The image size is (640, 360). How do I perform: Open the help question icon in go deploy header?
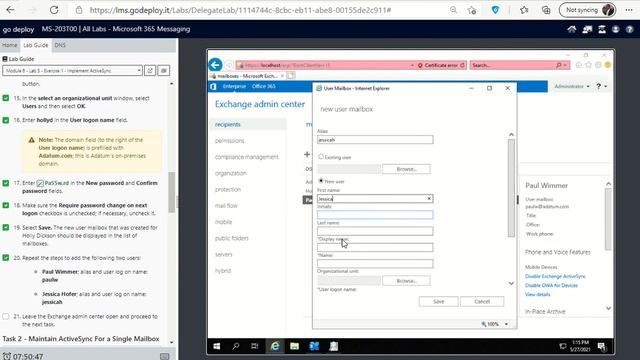coord(630,29)
